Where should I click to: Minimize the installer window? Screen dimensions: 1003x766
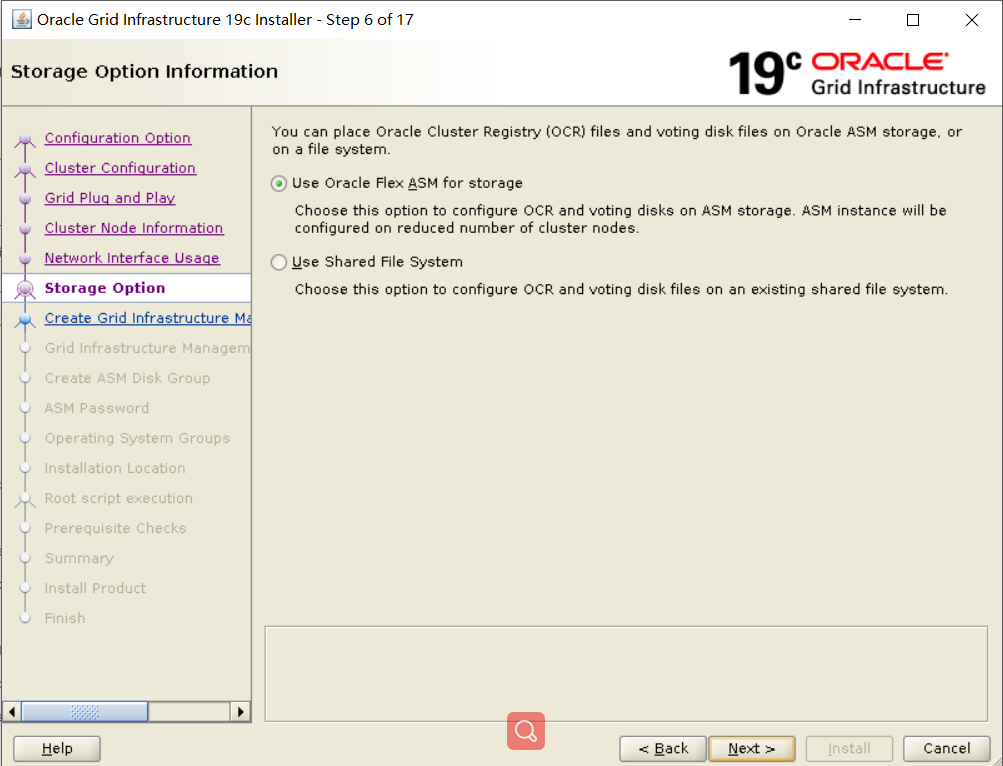coord(855,20)
